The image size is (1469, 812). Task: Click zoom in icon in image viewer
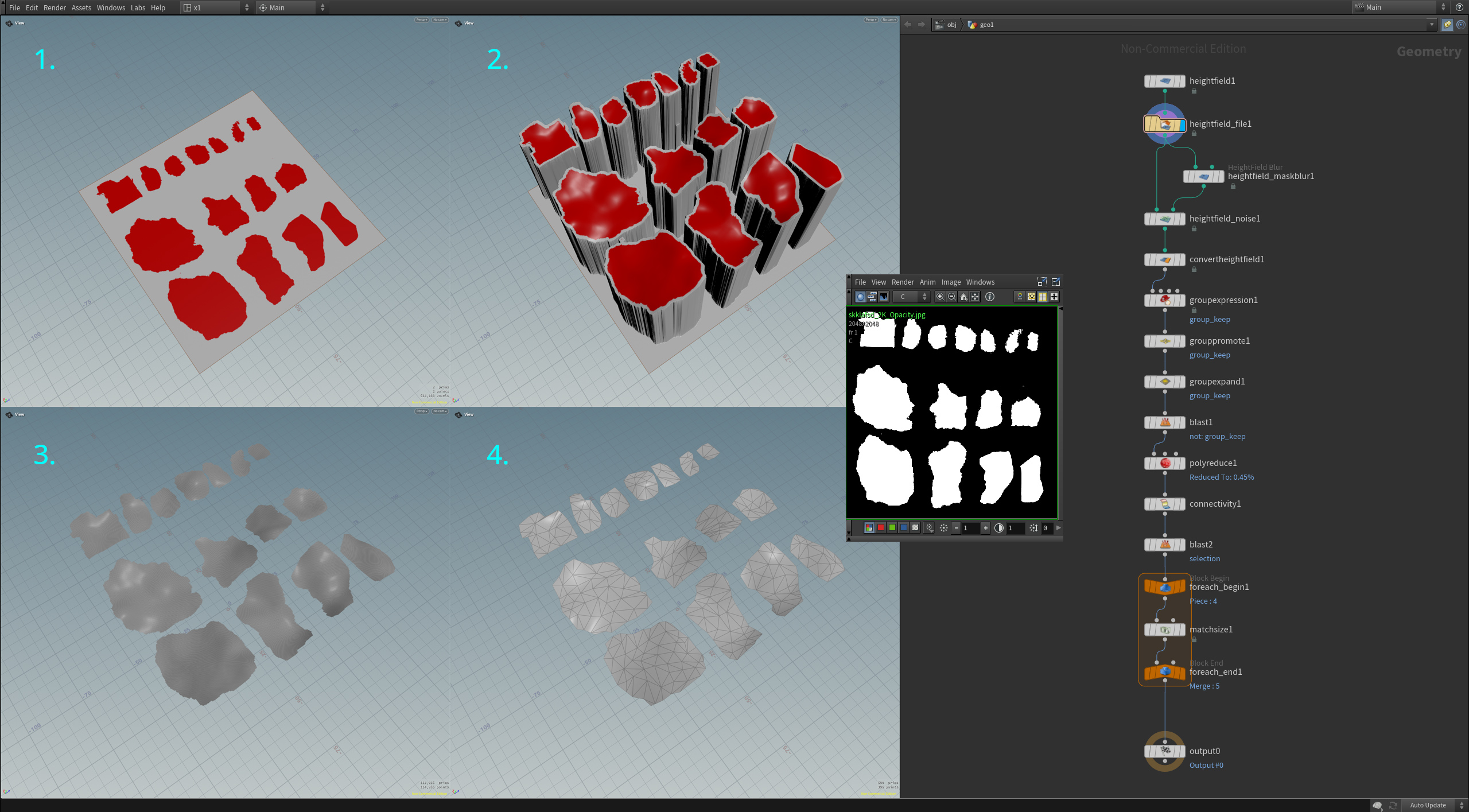coord(940,297)
